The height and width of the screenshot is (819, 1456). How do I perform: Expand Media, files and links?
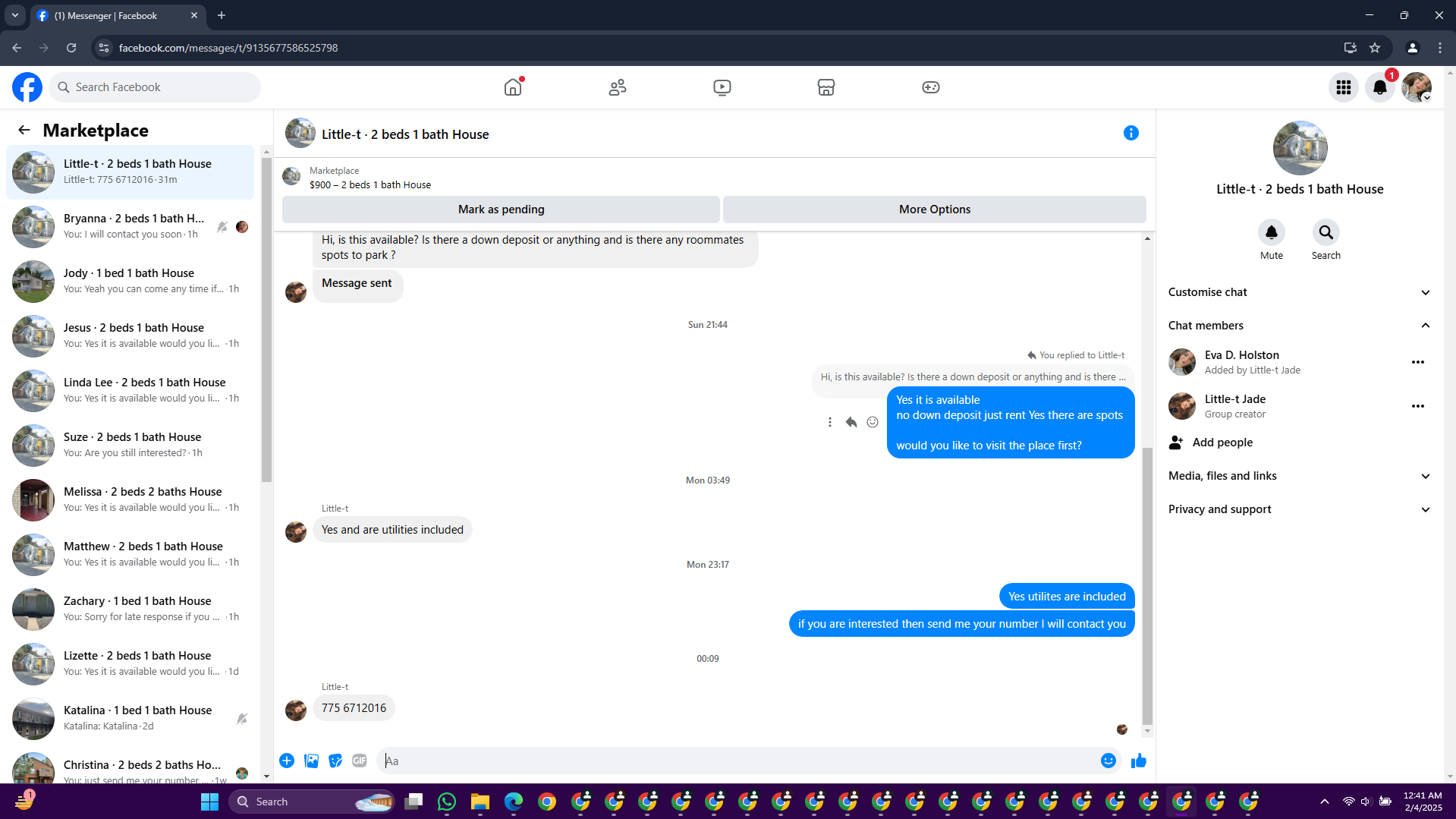1300,476
